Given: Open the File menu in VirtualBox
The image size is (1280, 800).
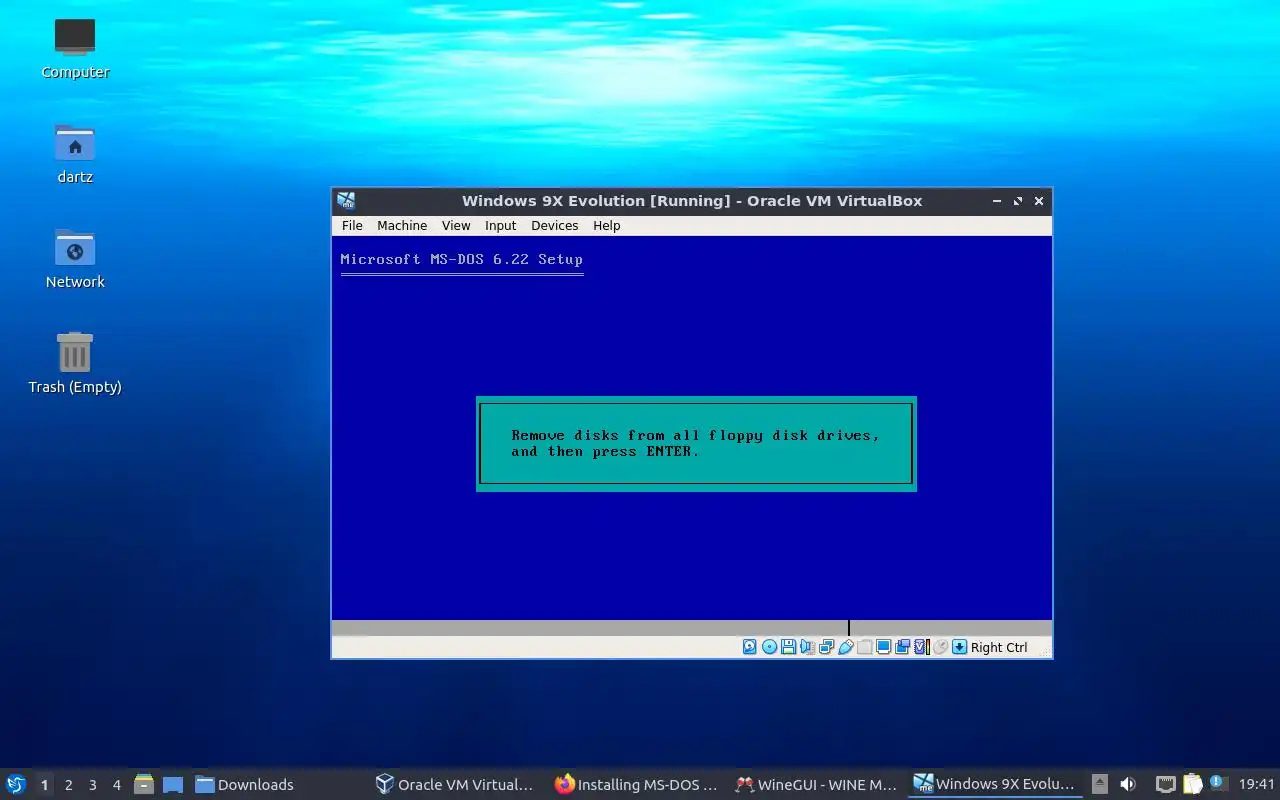Looking at the screenshot, I should pos(352,226).
